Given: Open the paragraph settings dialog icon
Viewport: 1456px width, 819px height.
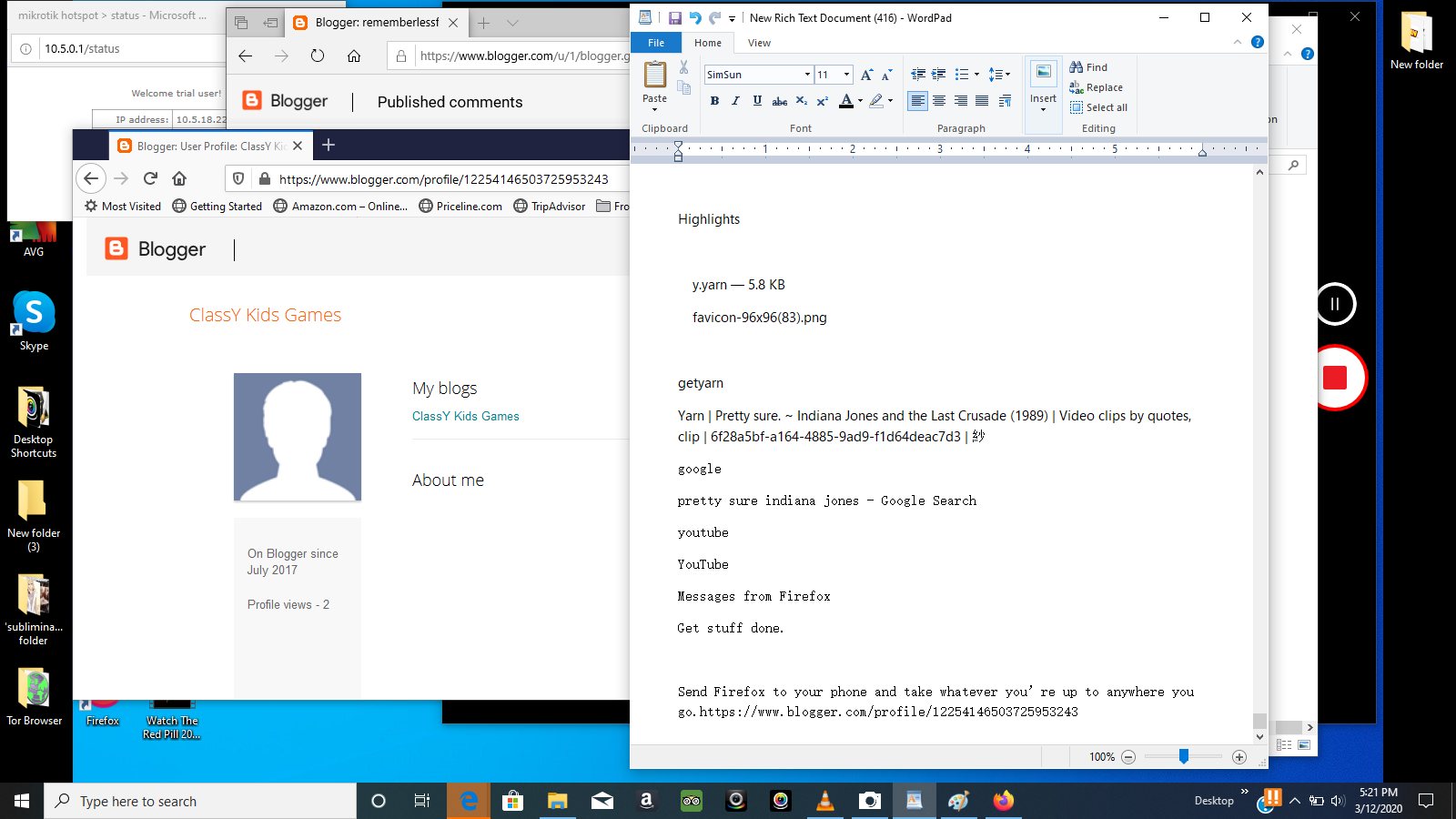Looking at the screenshot, I should click(x=1005, y=101).
